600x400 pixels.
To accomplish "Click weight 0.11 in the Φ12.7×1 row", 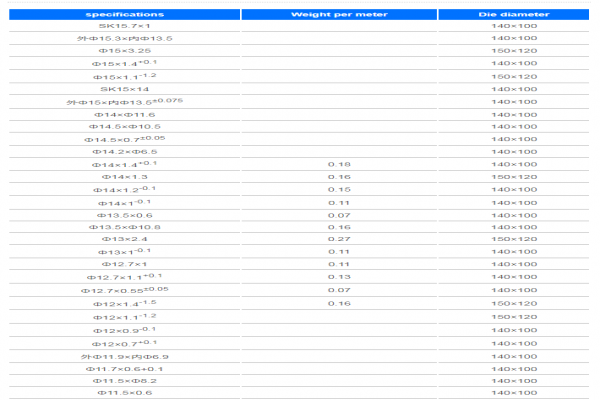I will 339,264.
